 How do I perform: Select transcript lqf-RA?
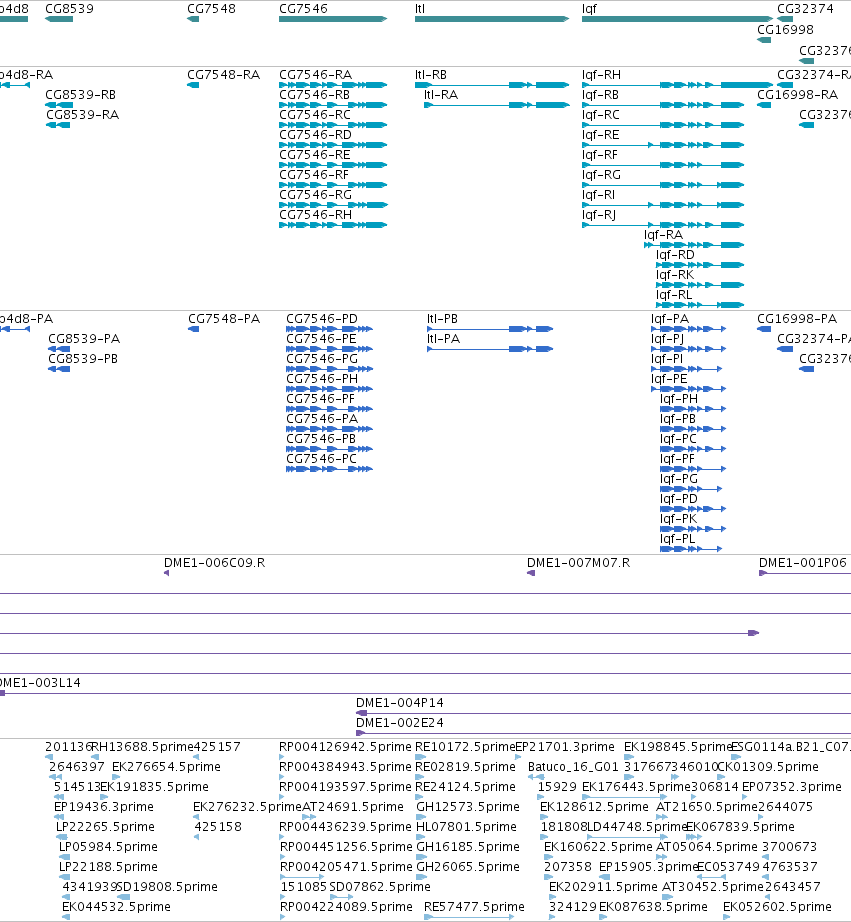pos(694,245)
